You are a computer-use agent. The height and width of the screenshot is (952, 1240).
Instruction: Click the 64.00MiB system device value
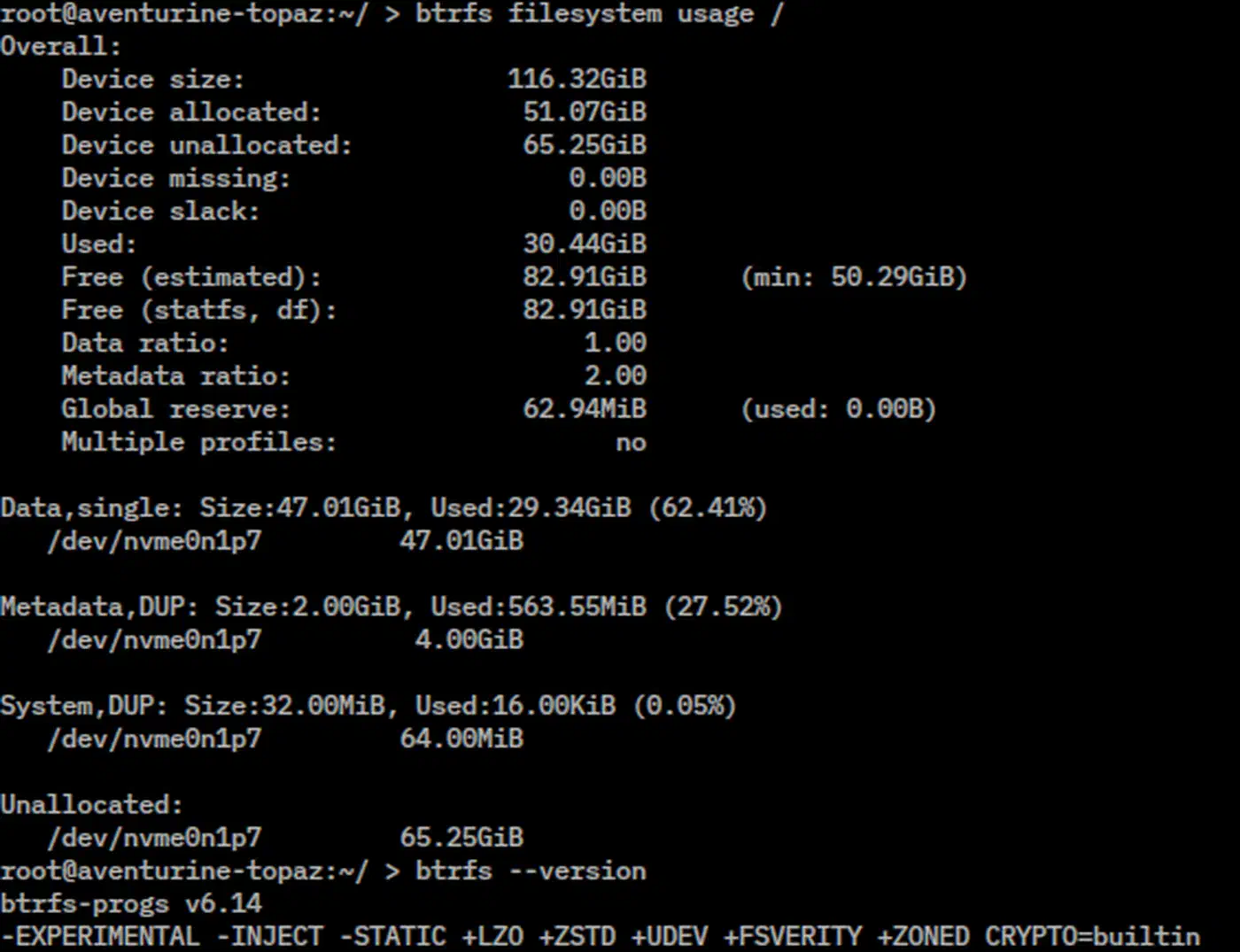[461, 739]
